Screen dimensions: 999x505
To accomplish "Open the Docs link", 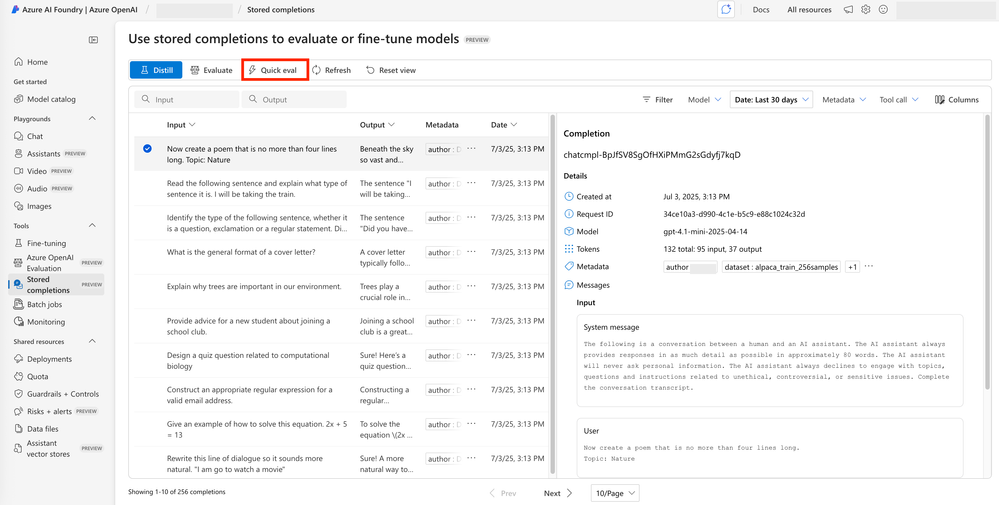I will click(761, 10).
